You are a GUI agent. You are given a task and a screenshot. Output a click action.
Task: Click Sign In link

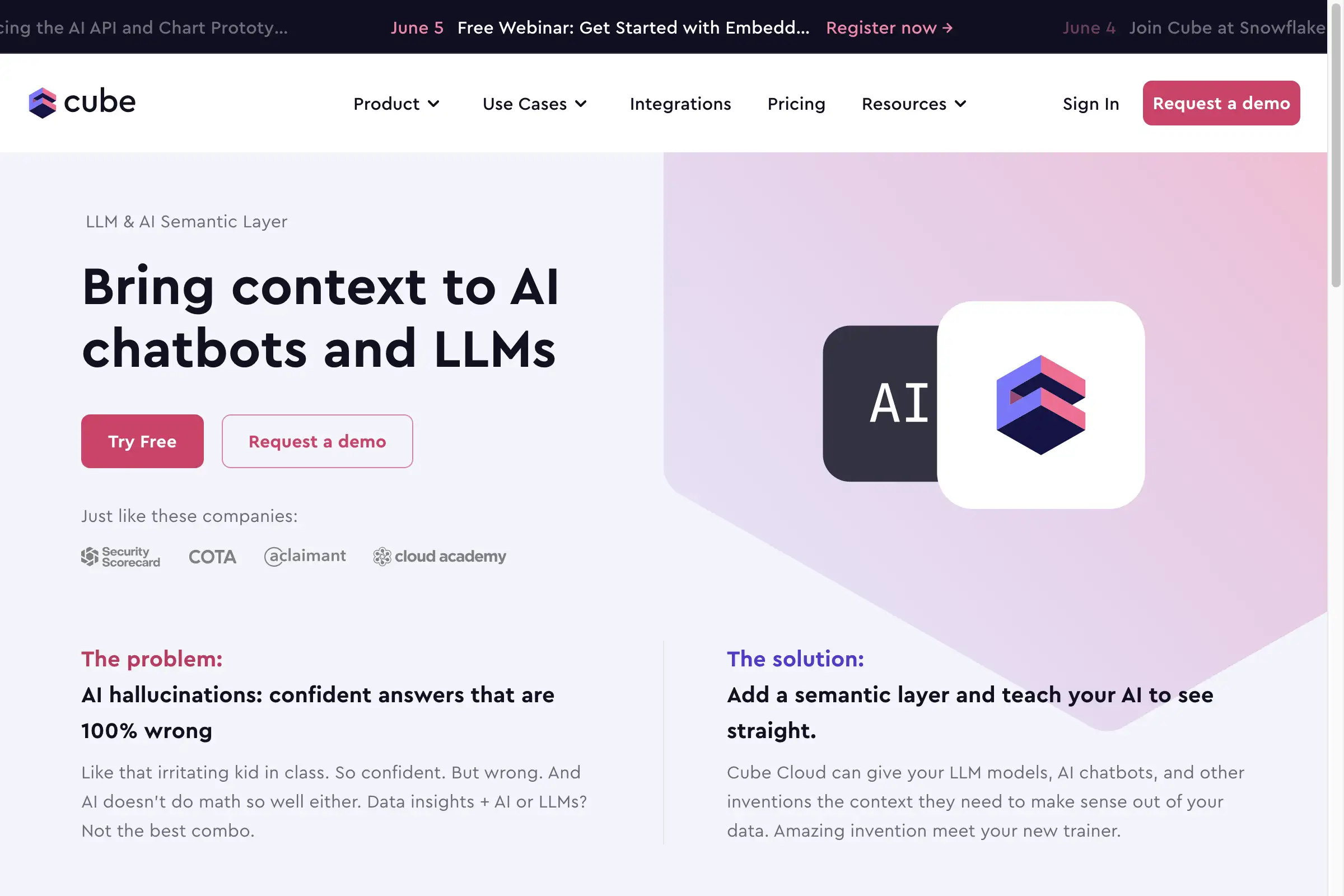[1091, 102]
